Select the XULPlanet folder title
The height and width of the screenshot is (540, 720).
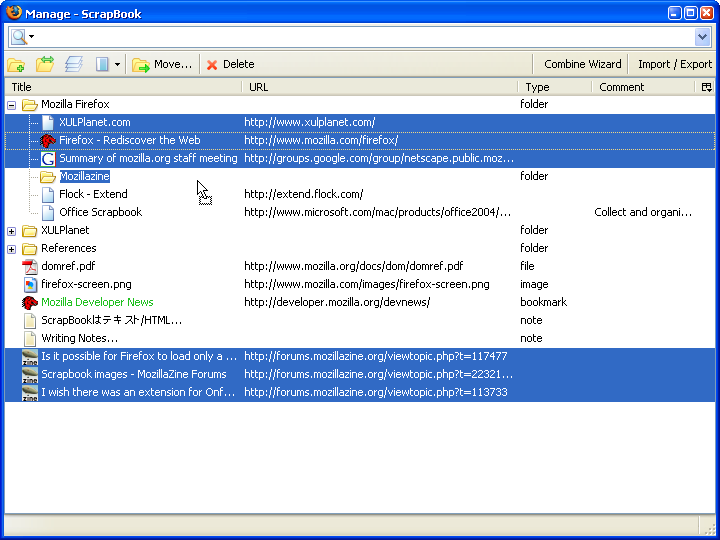65,230
